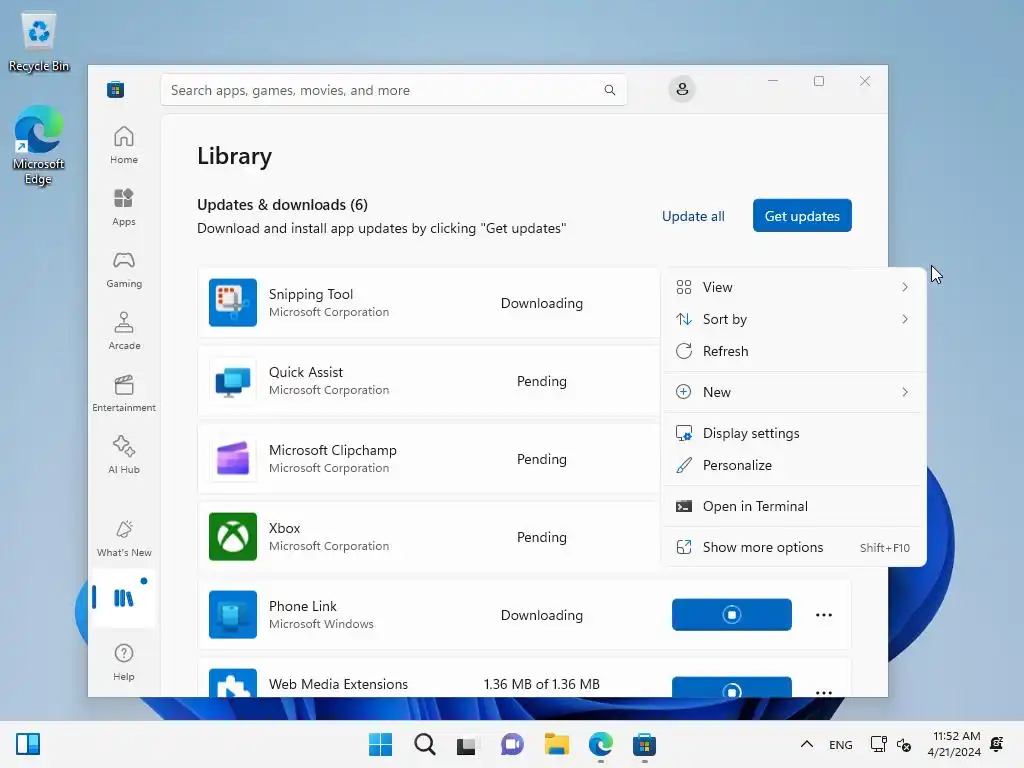
Task: Choose Open in Terminal
Action: point(793,506)
